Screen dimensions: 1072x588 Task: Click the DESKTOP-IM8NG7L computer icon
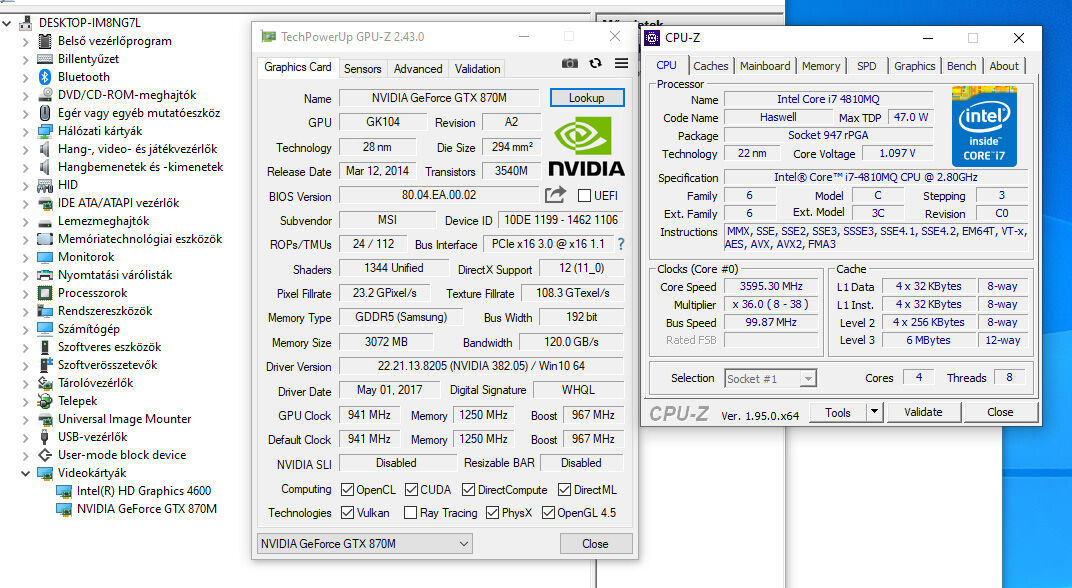pyautogui.click(x=26, y=23)
